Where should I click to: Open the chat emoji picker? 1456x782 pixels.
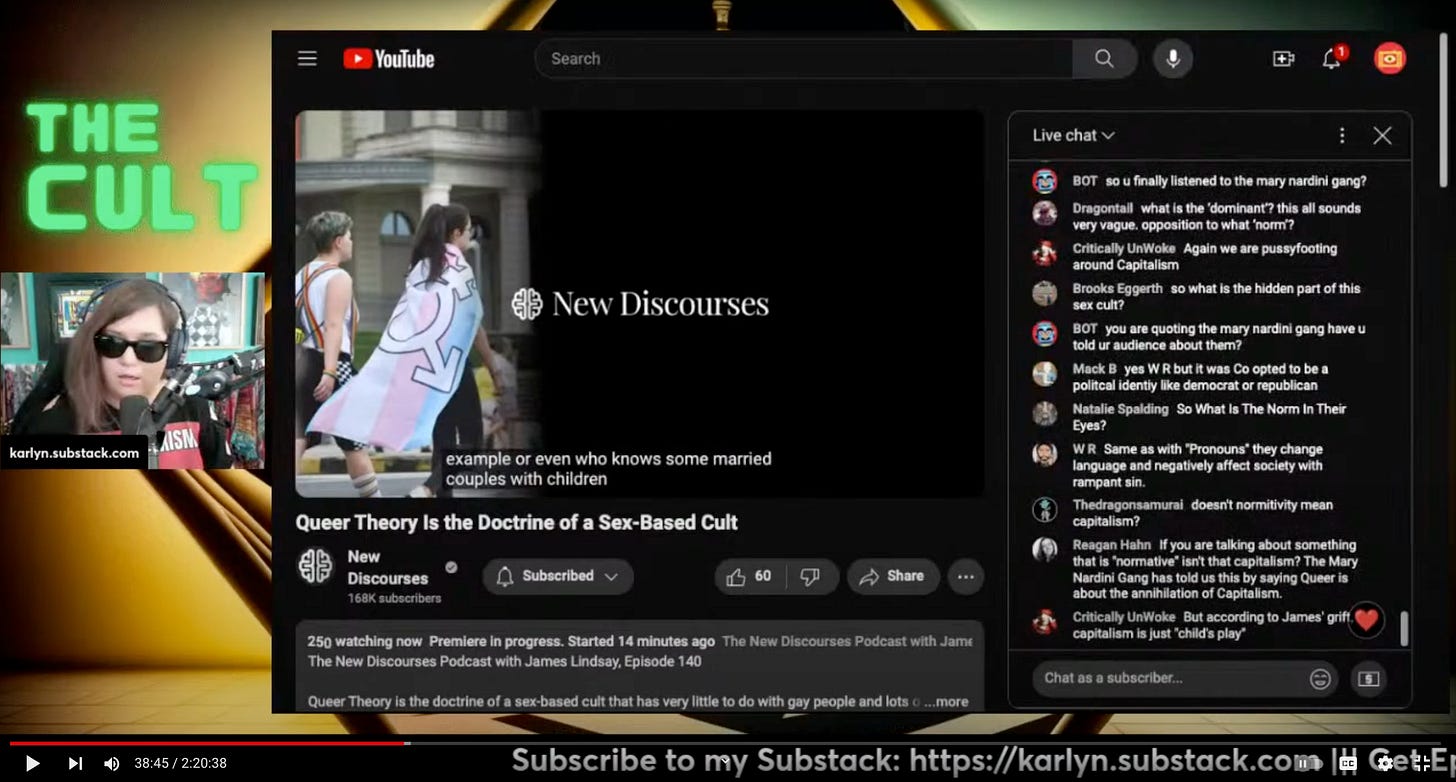point(1320,679)
